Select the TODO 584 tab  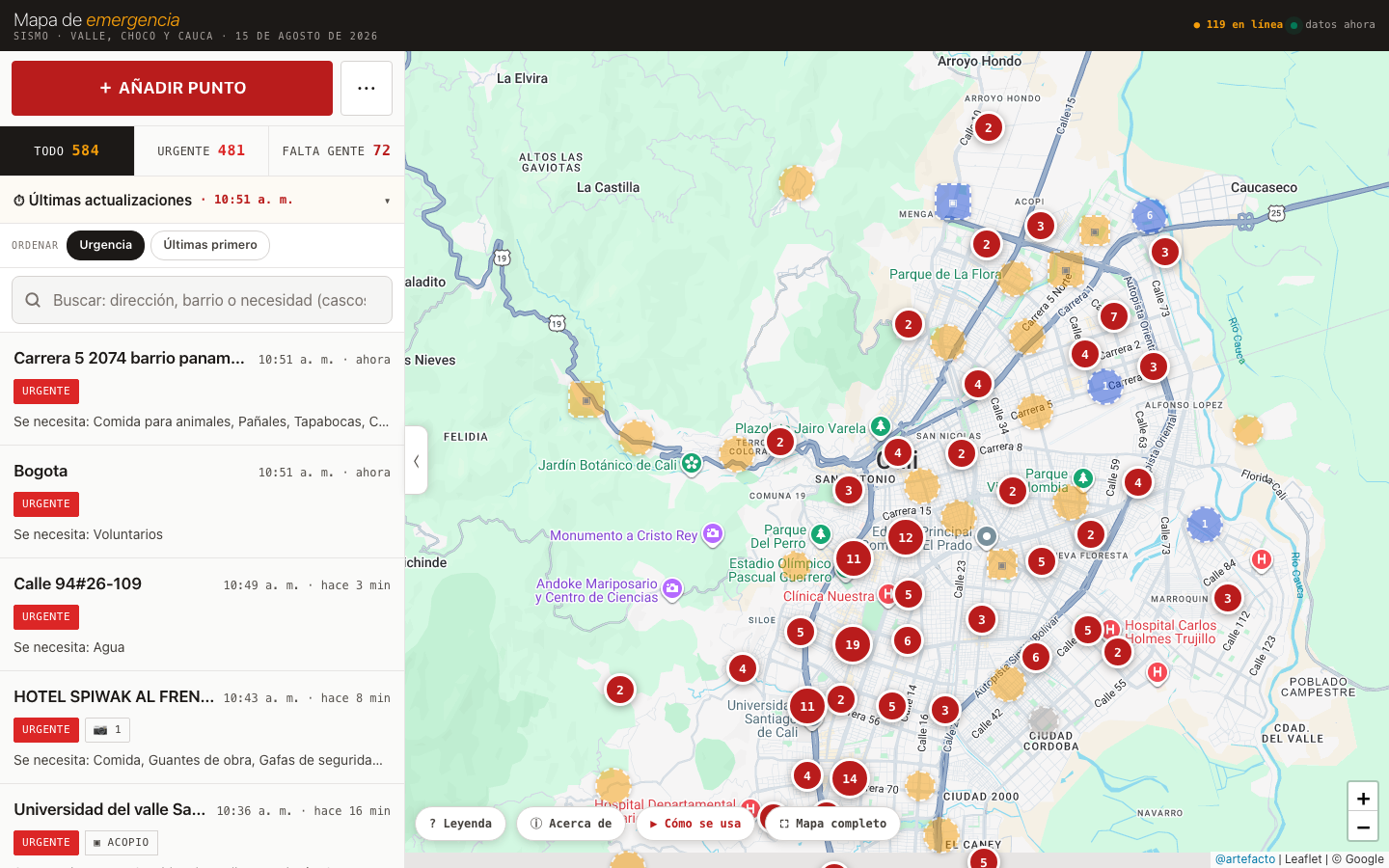[67, 150]
